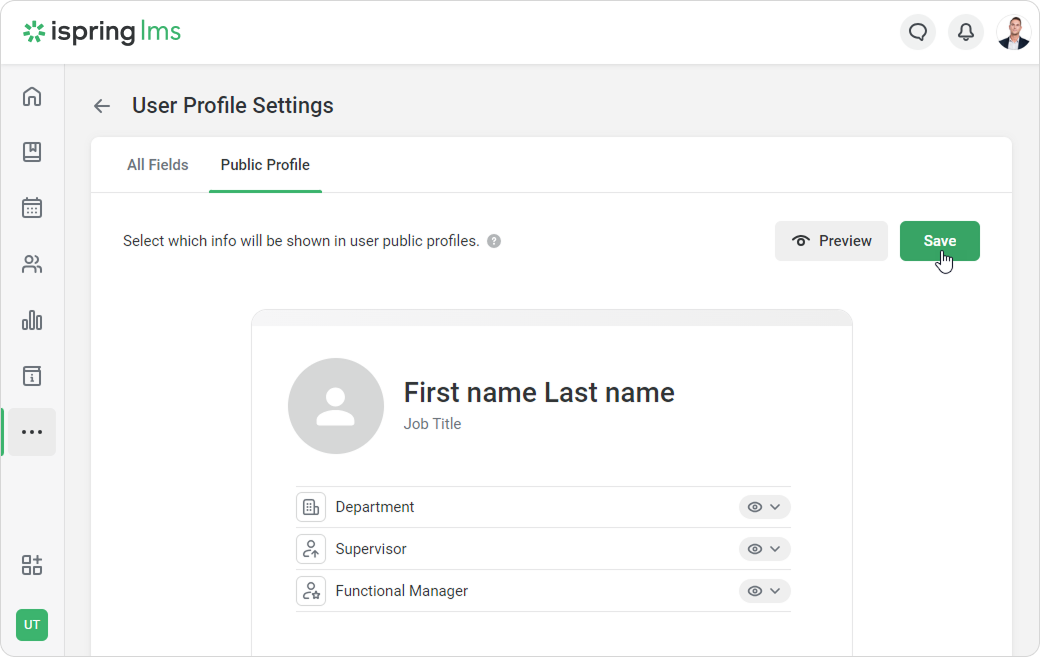Select the Public Profile tab
Viewport: 1040px width, 657px height.
tap(265, 165)
